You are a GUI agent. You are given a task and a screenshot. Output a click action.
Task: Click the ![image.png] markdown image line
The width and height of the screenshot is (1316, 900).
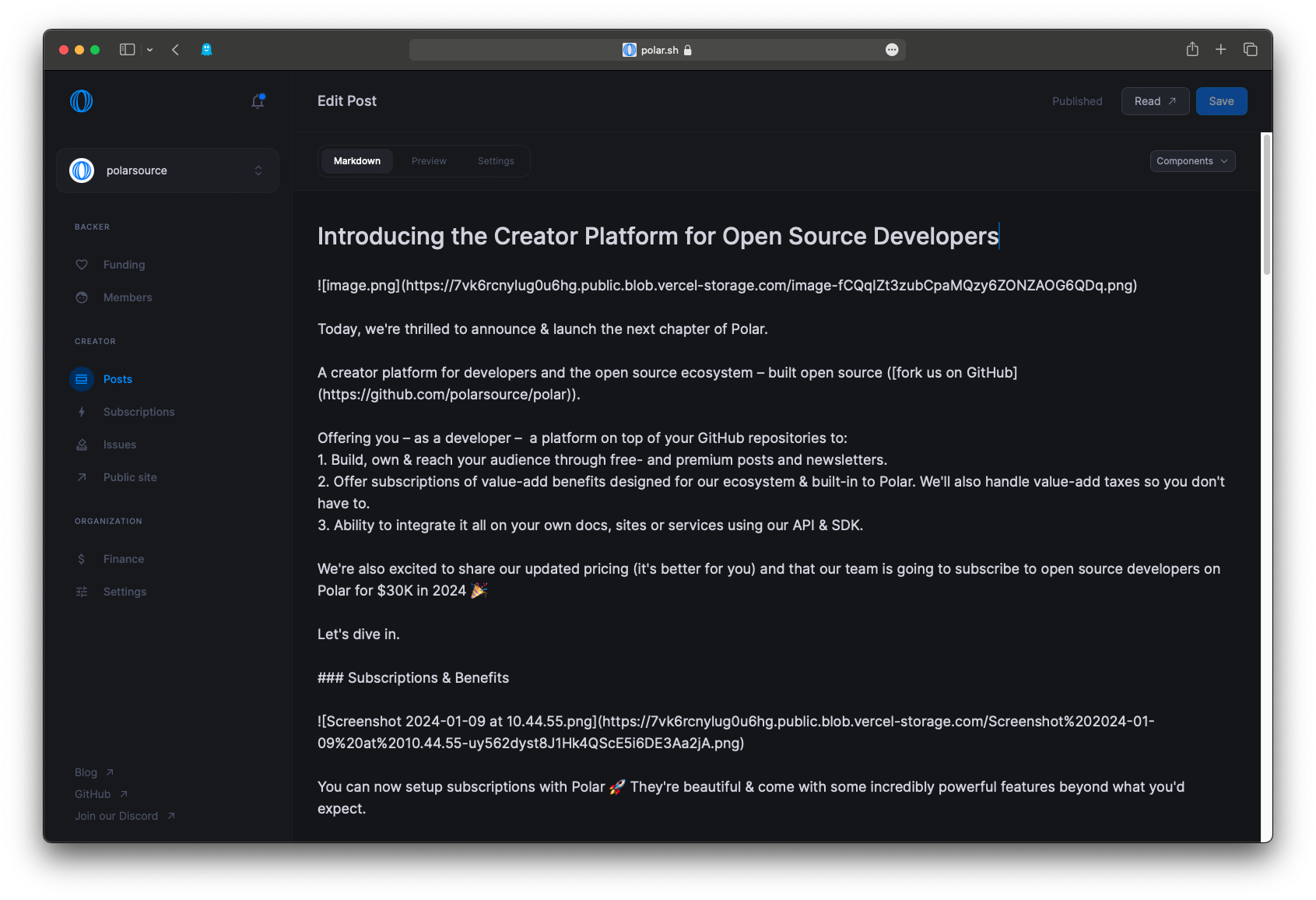tap(727, 286)
